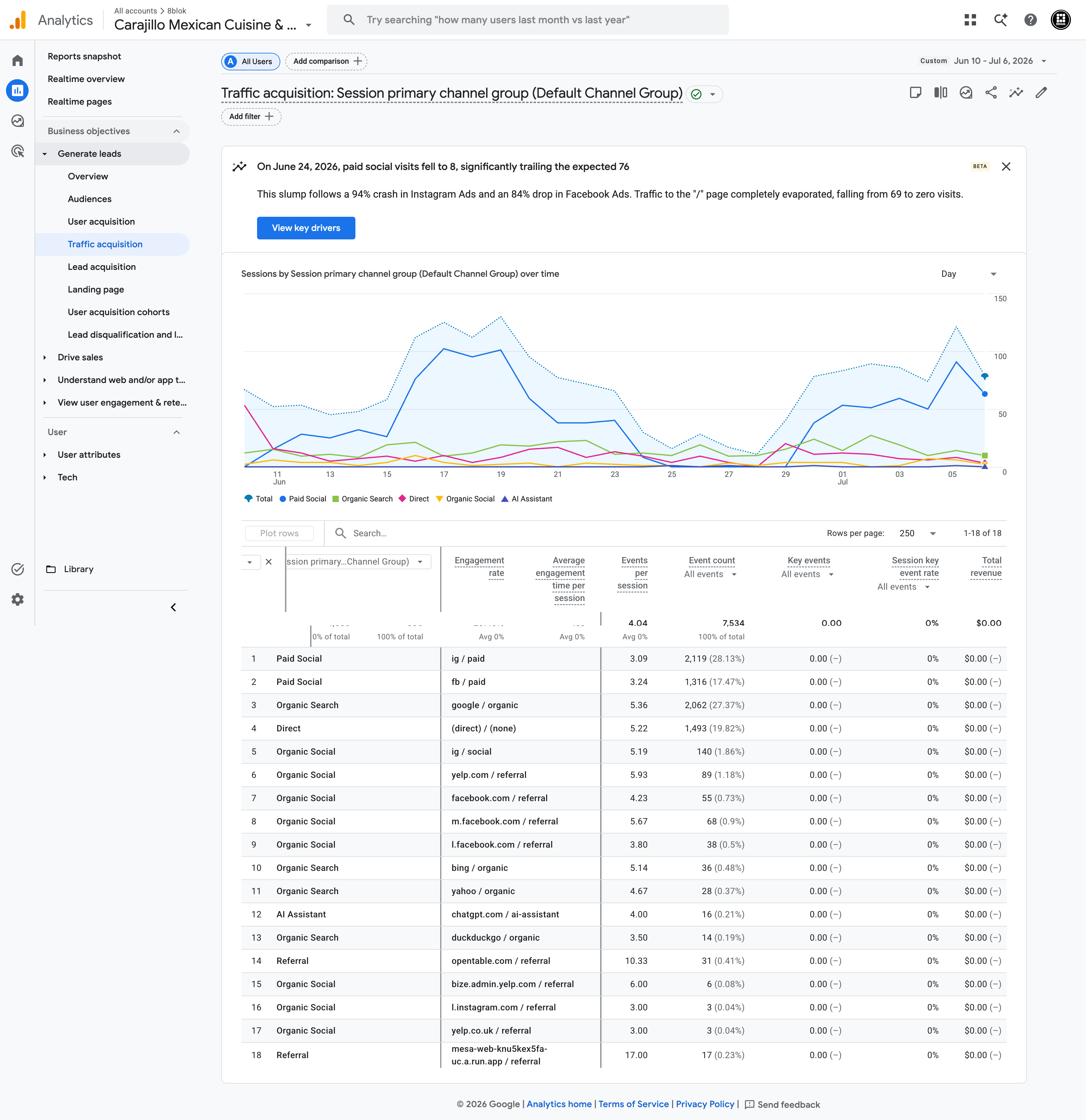Open the Home icon in left rail
Screen dimensions: 1086x1120
click(18, 61)
